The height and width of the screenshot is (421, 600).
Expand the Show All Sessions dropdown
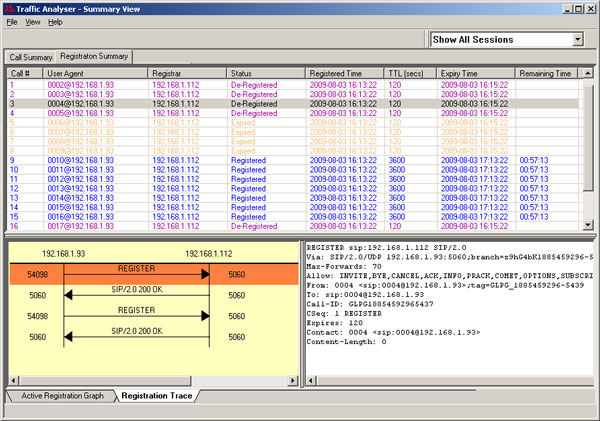(x=577, y=39)
